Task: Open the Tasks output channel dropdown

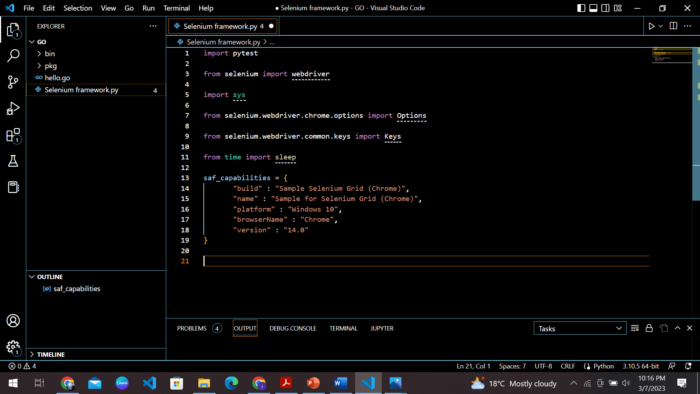Action: pyautogui.click(x=579, y=328)
